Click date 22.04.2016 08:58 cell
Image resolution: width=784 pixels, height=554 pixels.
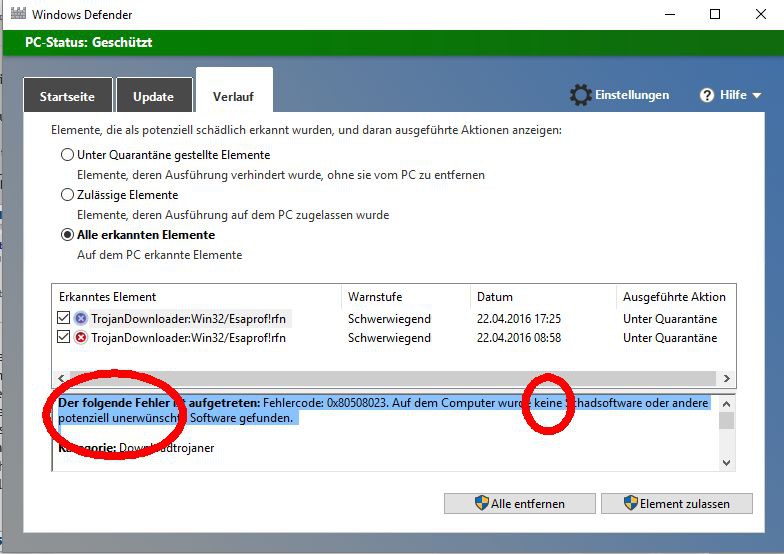(x=518, y=338)
